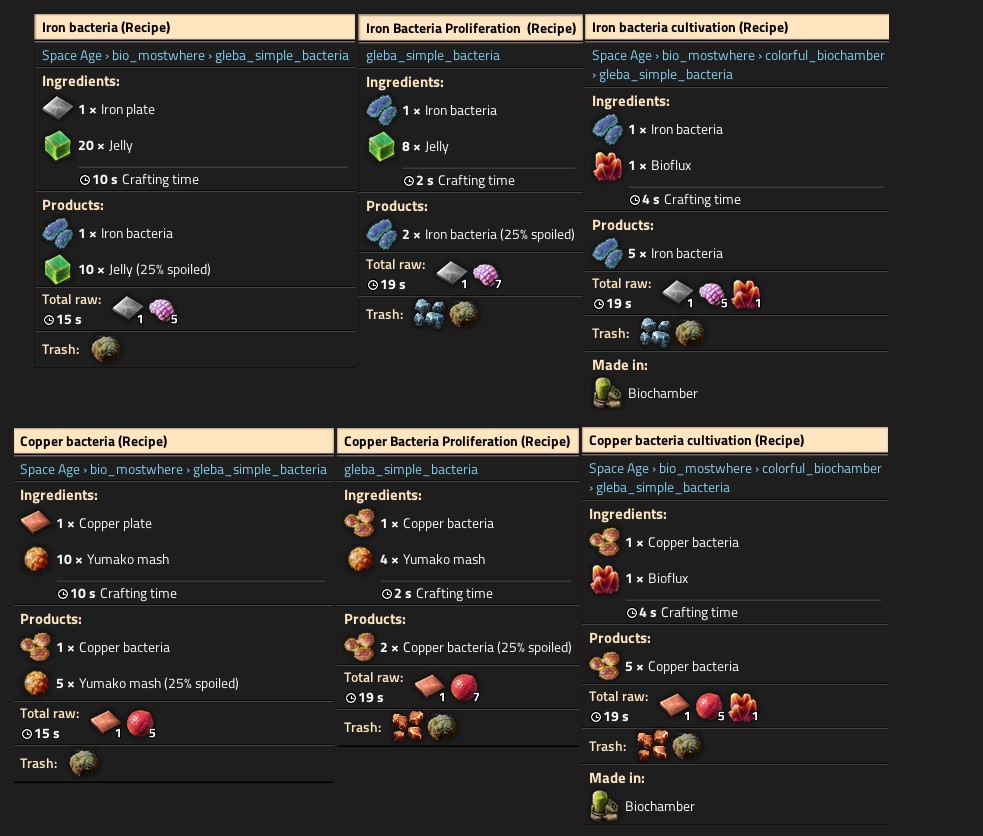Click the Iron plate ingredient icon in Iron bacteria recipe
The width and height of the screenshot is (983, 836).
[x=57, y=108]
